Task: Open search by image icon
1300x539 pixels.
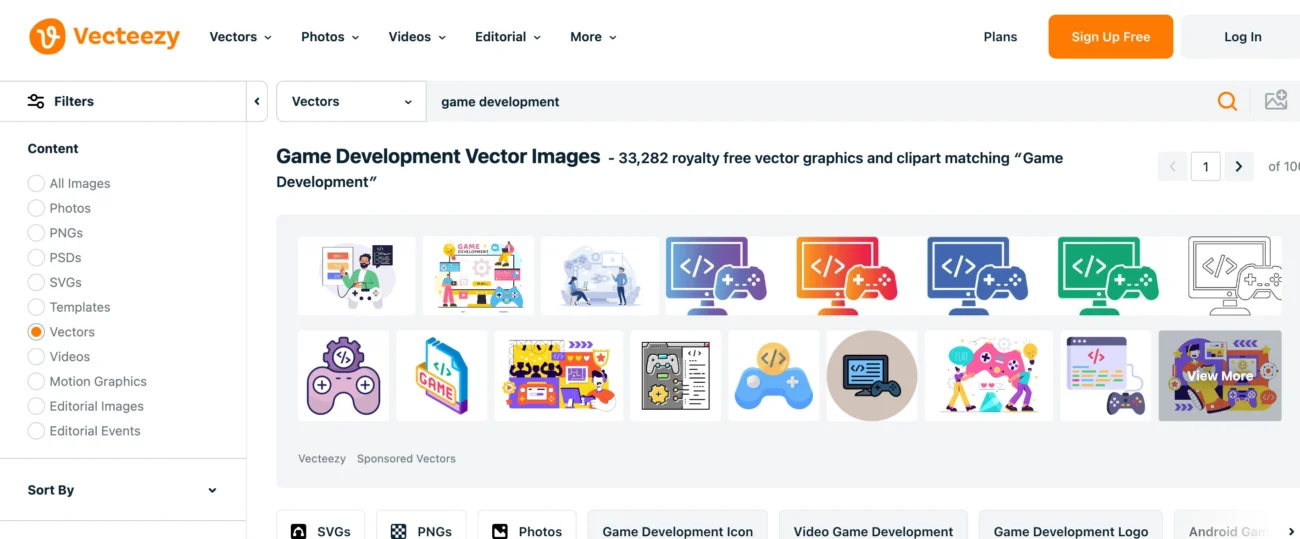Action: 1275,101
